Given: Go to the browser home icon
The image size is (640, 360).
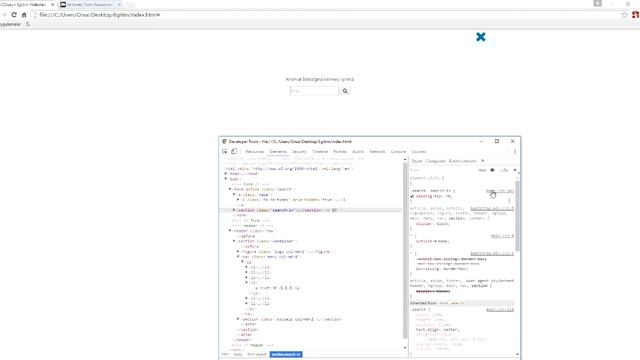Looking at the screenshot, I should point(24,15).
